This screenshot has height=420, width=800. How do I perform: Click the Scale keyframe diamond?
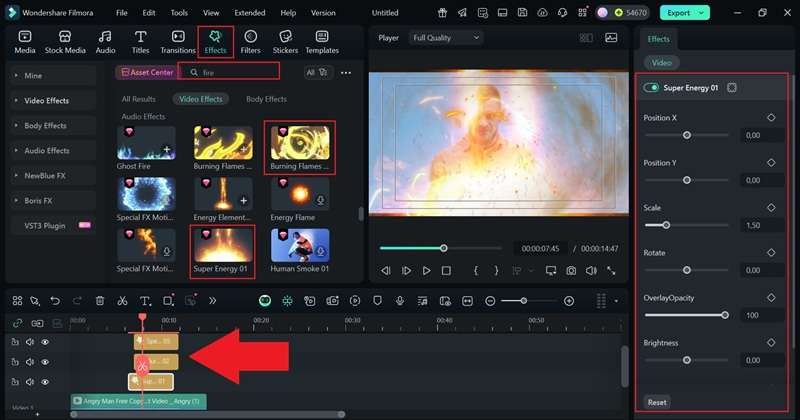[x=771, y=207]
